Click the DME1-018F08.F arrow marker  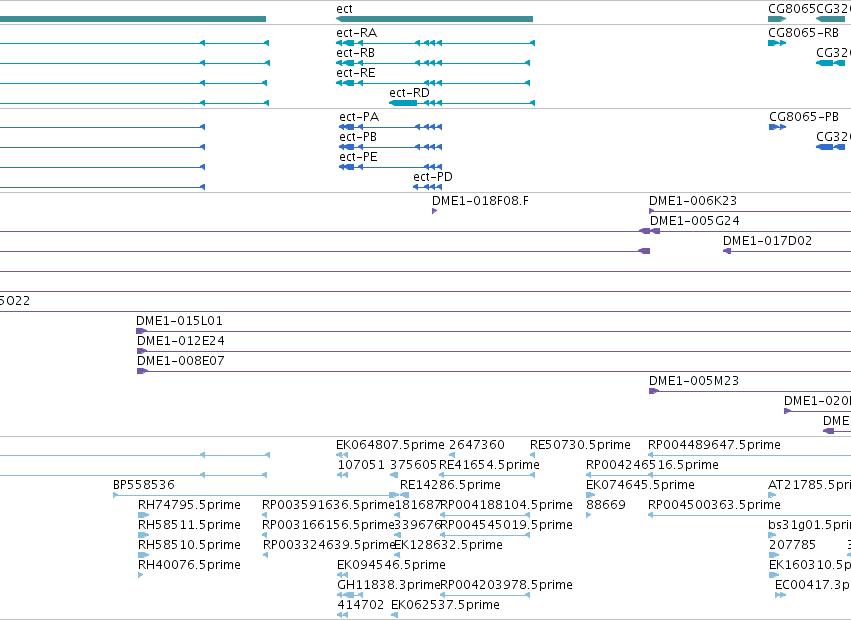[435, 211]
